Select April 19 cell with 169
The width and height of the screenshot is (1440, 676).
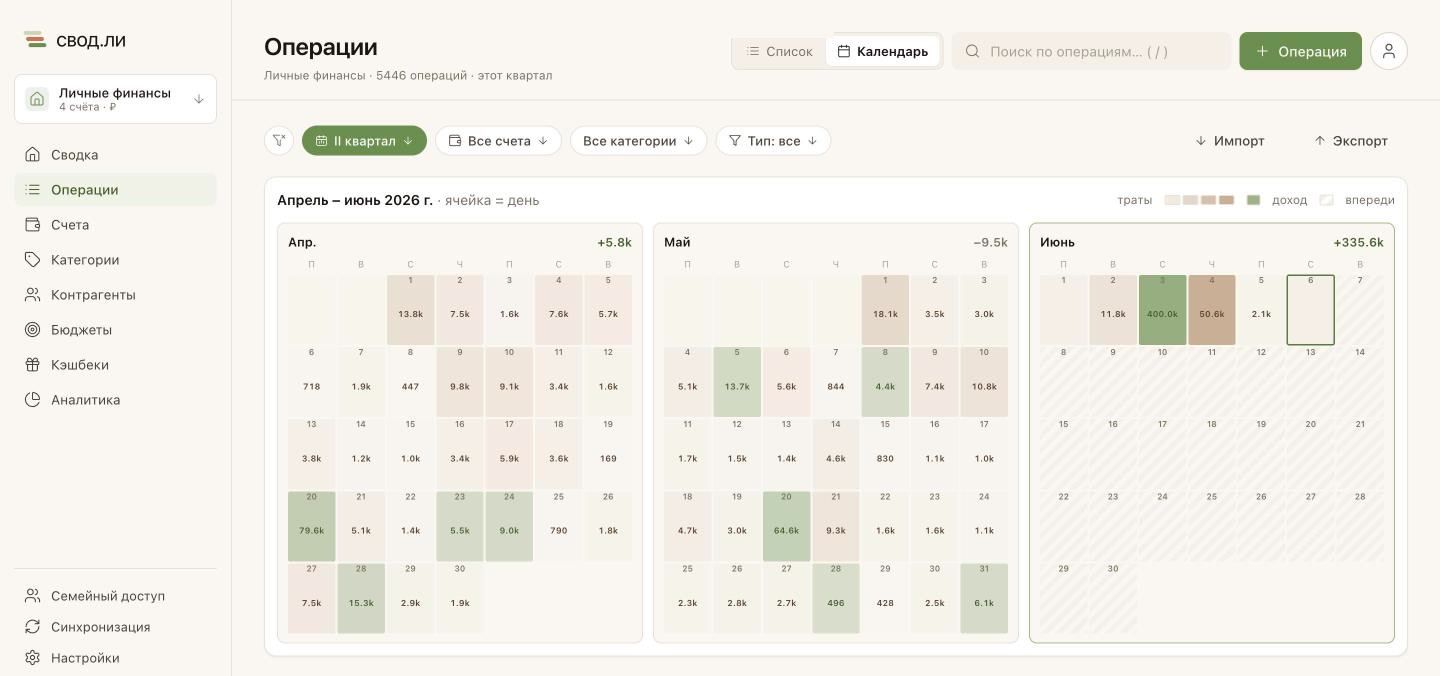tap(608, 454)
